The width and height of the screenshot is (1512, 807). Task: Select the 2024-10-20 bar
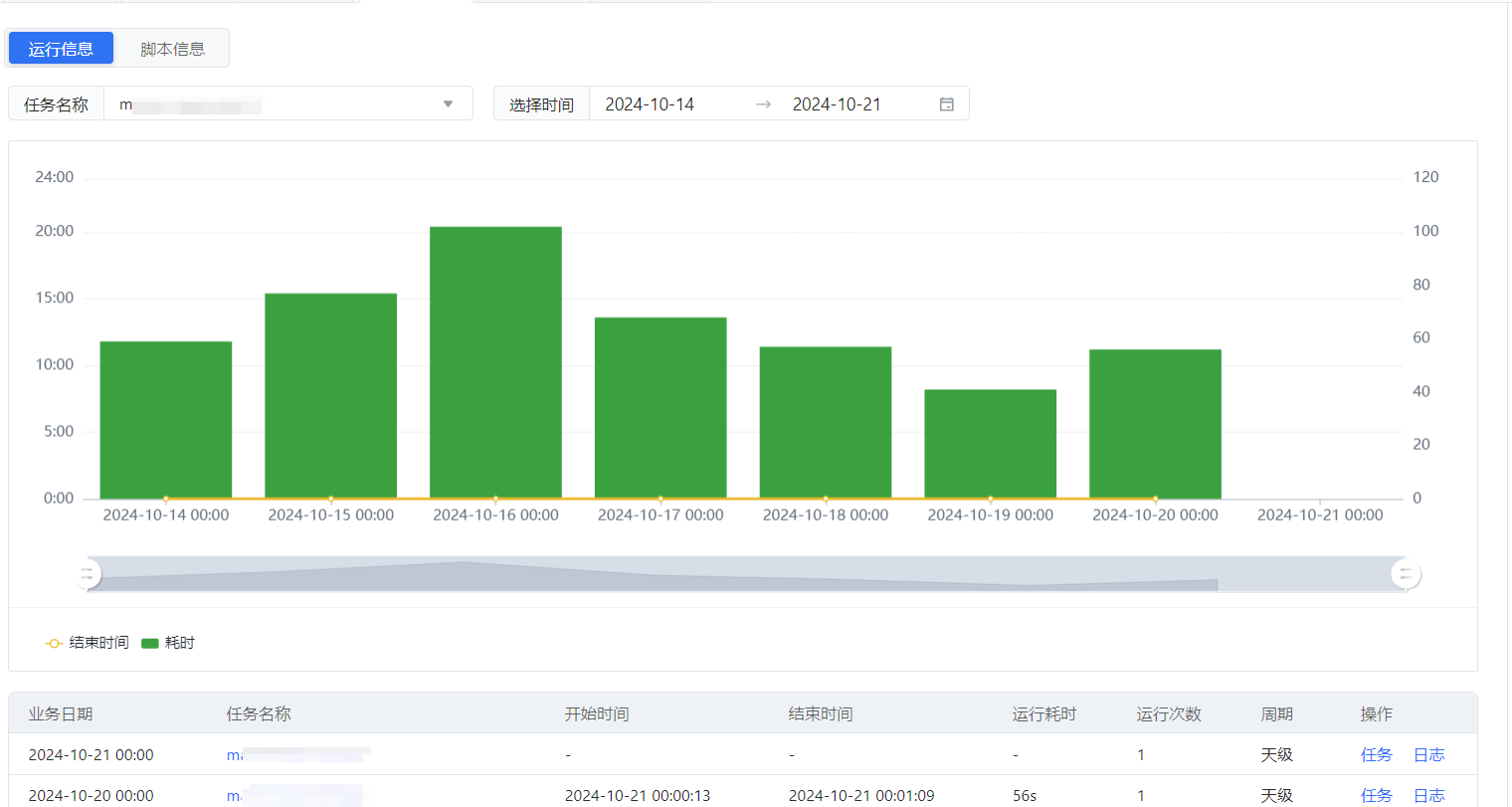tap(1155, 424)
